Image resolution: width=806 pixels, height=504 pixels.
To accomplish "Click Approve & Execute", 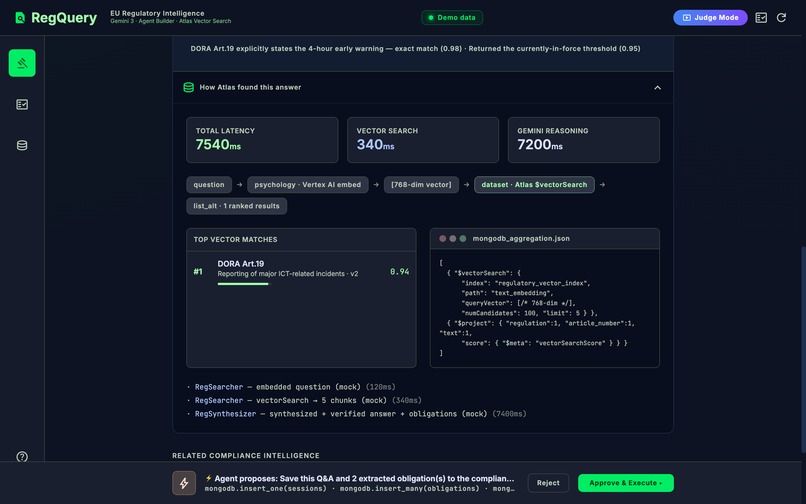I will point(626,483).
